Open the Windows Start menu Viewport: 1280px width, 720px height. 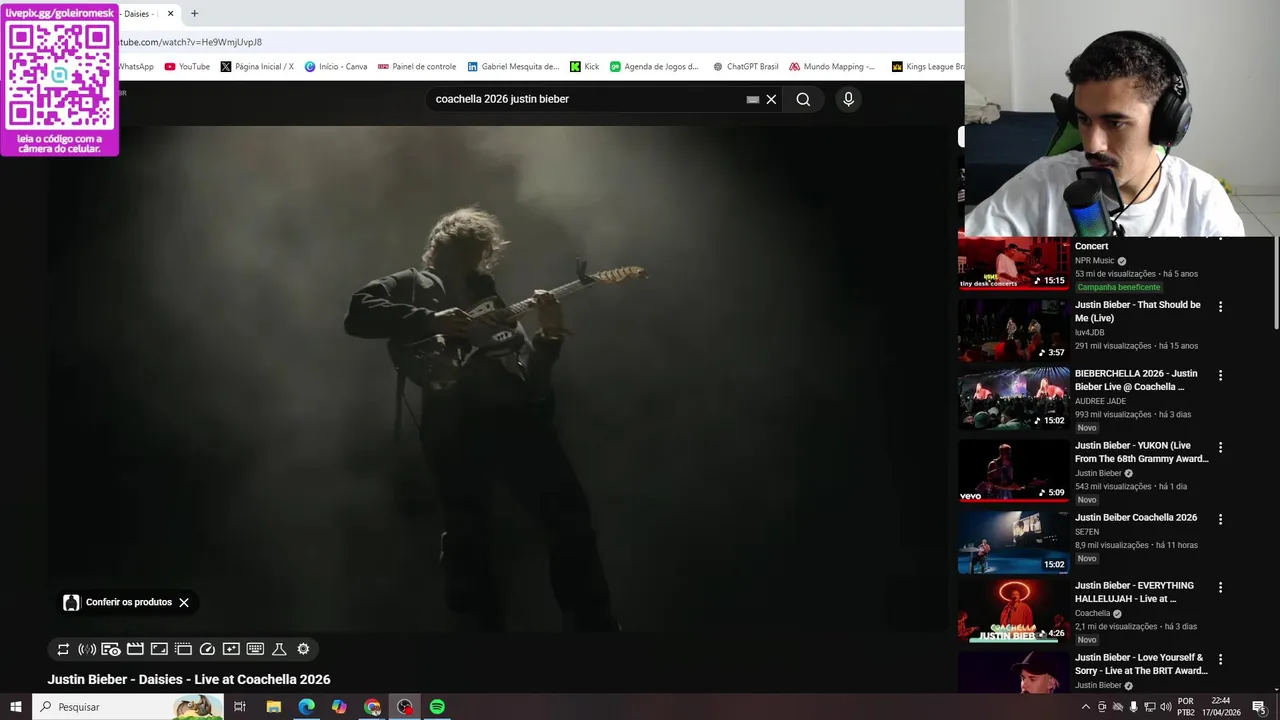click(x=15, y=707)
